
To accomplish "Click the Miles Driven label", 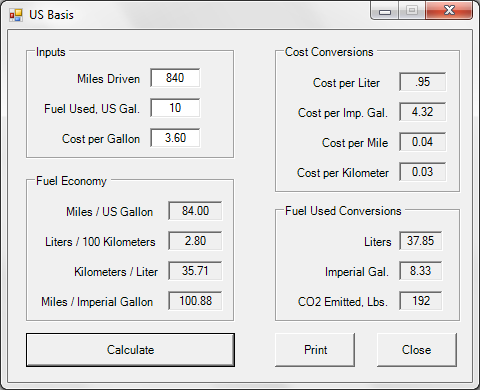I will pyautogui.click(x=108, y=79).
